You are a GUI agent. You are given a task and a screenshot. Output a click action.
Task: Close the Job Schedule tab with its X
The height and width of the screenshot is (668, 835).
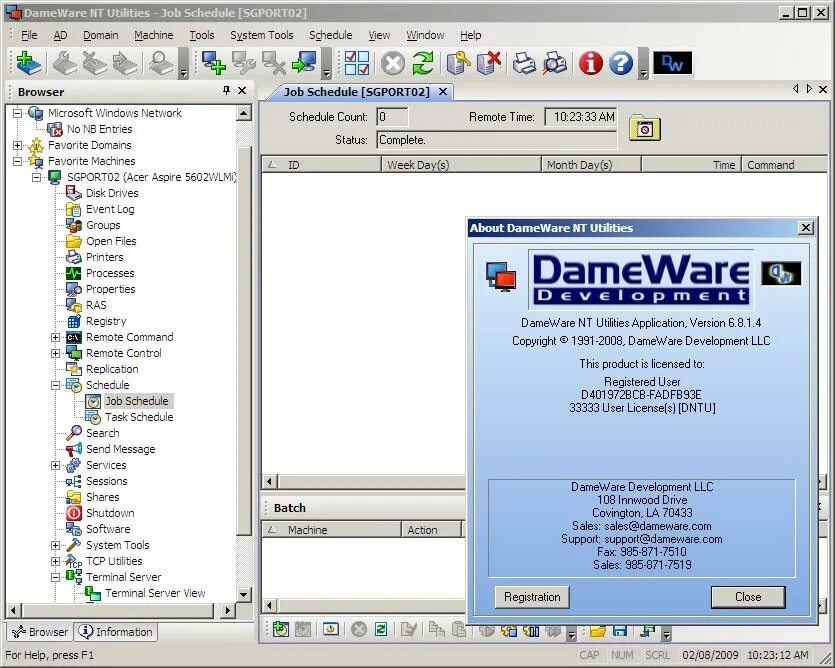click(x=443, y=92)
